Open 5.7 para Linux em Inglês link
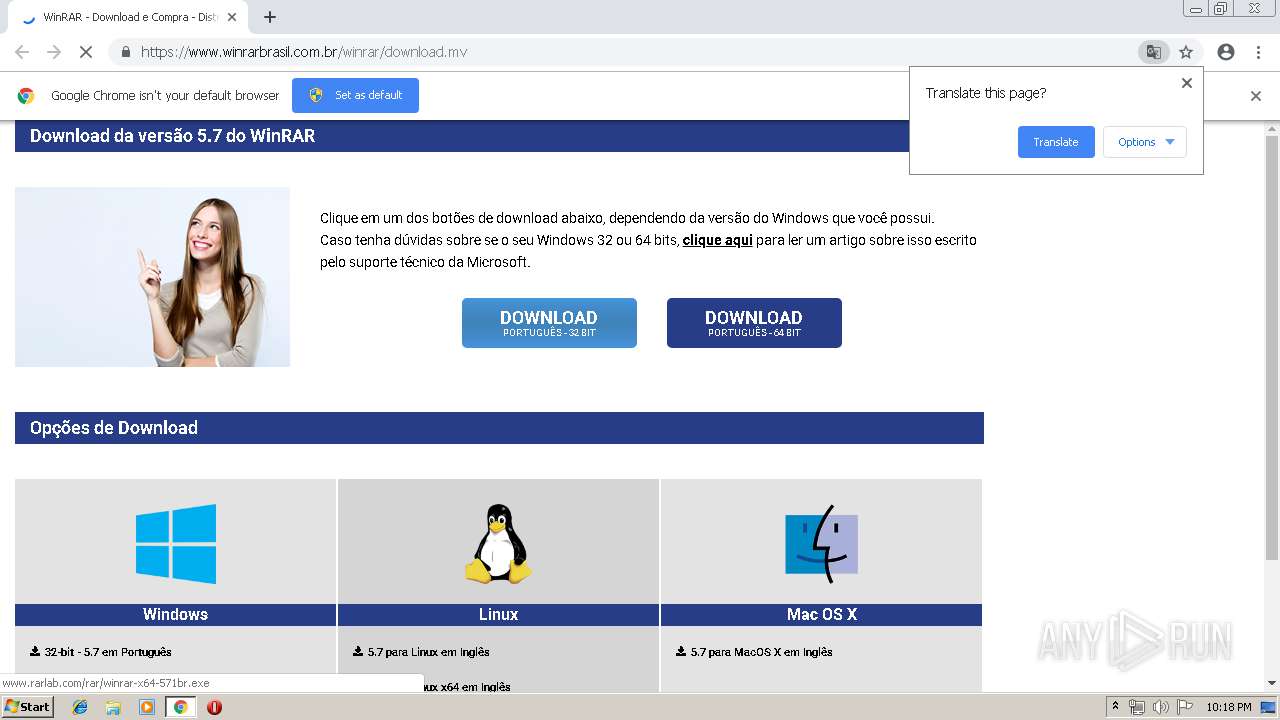This screenshot has height=720, width=1280. (421, 652)
